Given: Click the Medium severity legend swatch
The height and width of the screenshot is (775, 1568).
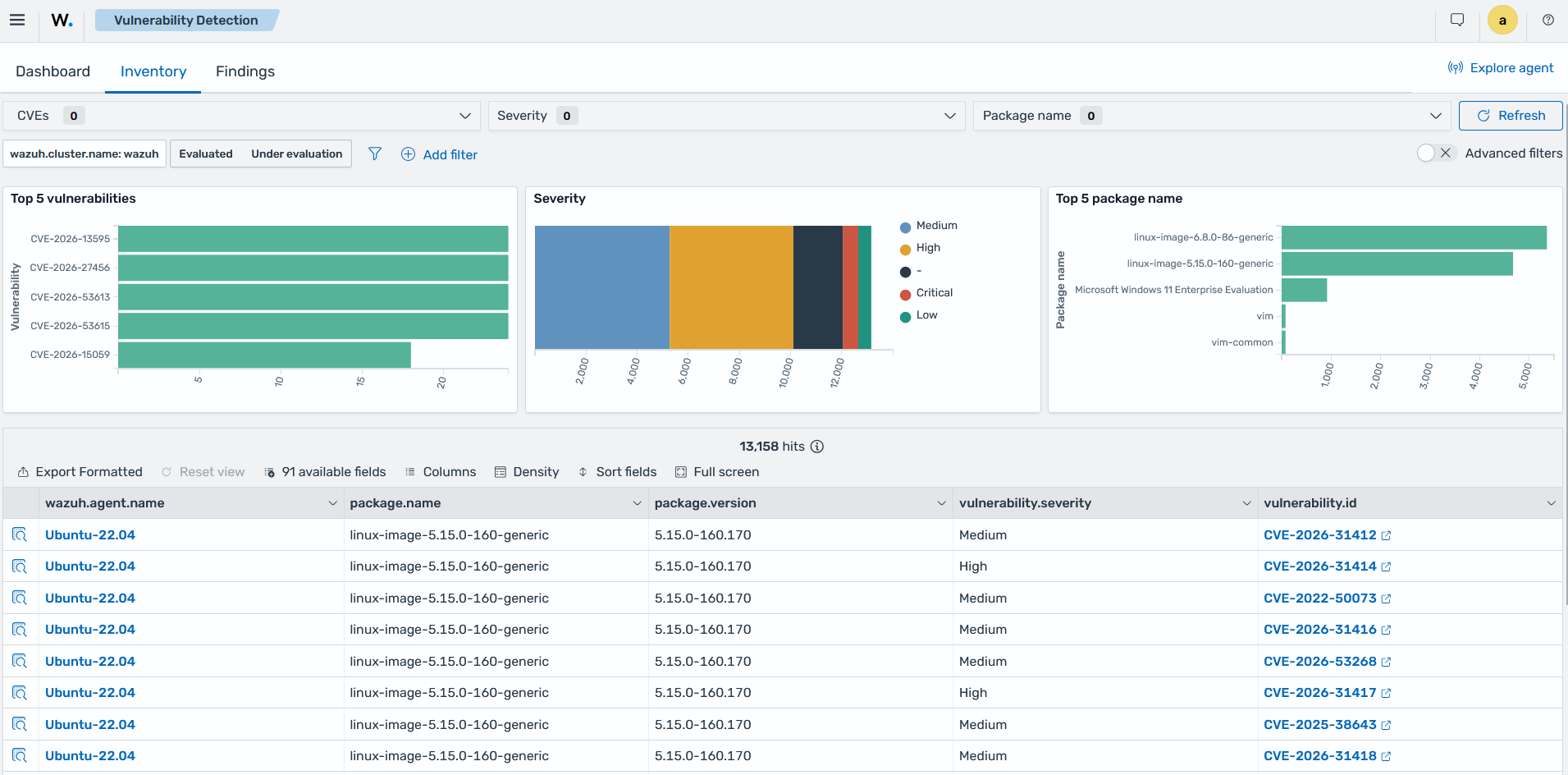Looking at the screenshot, I should [x=906, y=227].
